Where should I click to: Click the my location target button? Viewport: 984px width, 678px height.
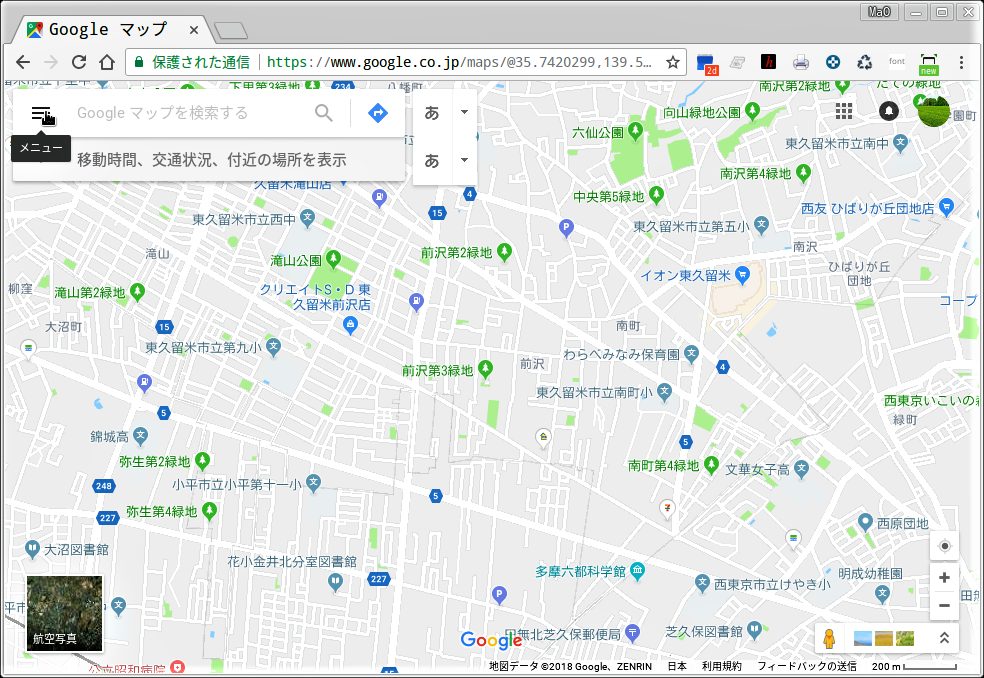944,546
